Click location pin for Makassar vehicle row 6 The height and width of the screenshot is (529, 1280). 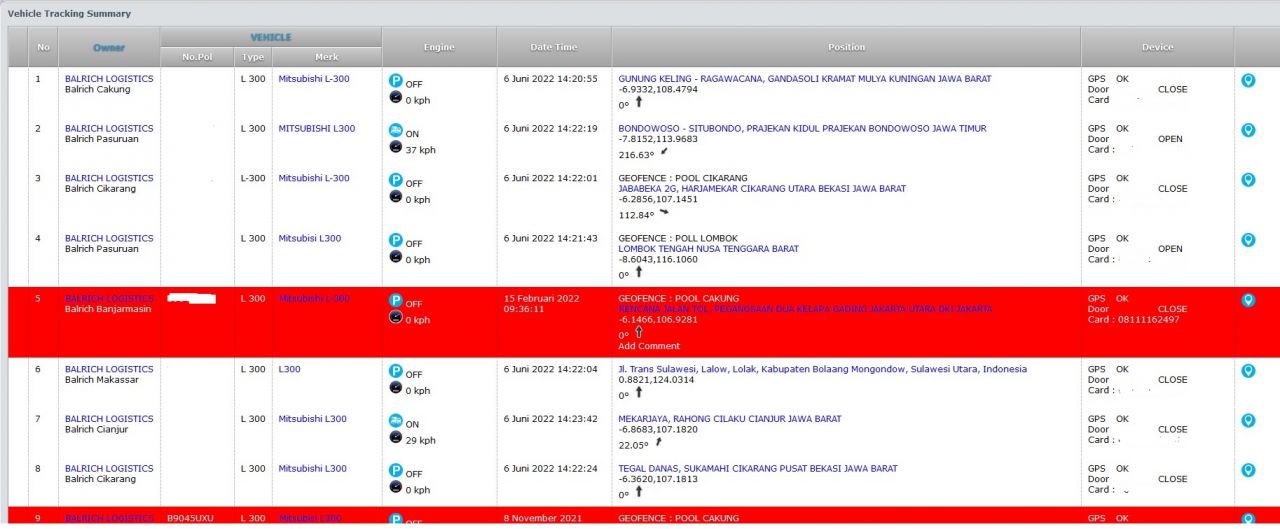(1248, 371)
